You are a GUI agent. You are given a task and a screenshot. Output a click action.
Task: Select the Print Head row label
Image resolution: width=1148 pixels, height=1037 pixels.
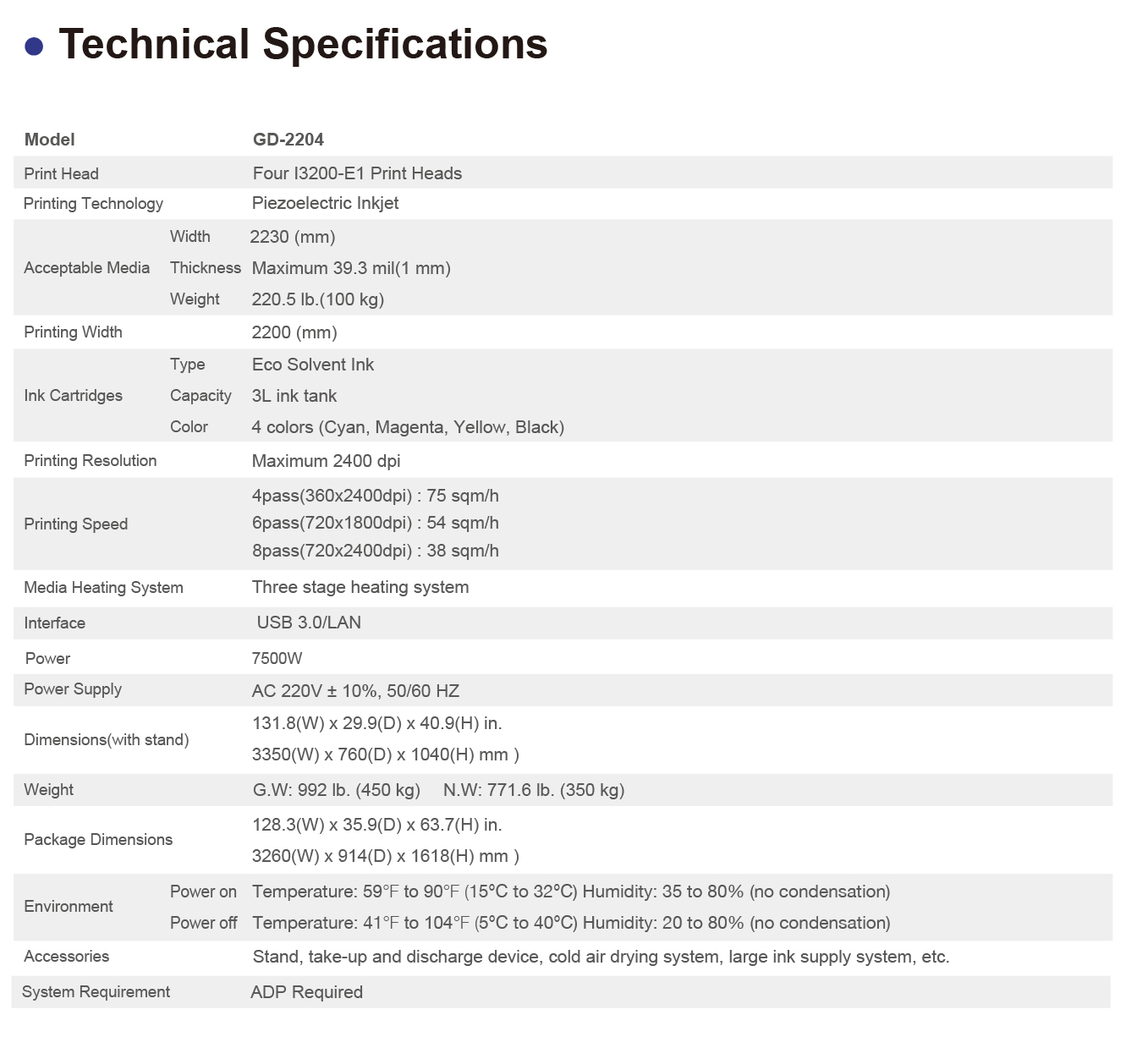click(x=61, y=173)
